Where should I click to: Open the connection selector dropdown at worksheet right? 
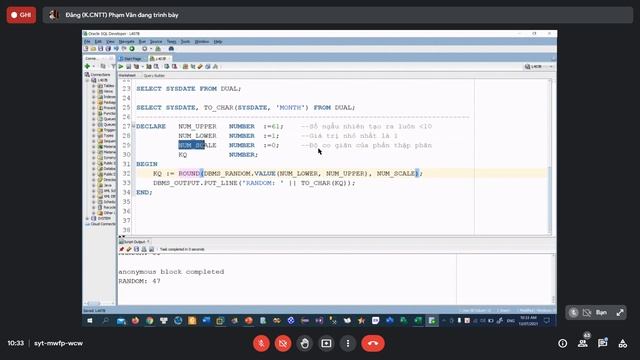coord(539,67)
